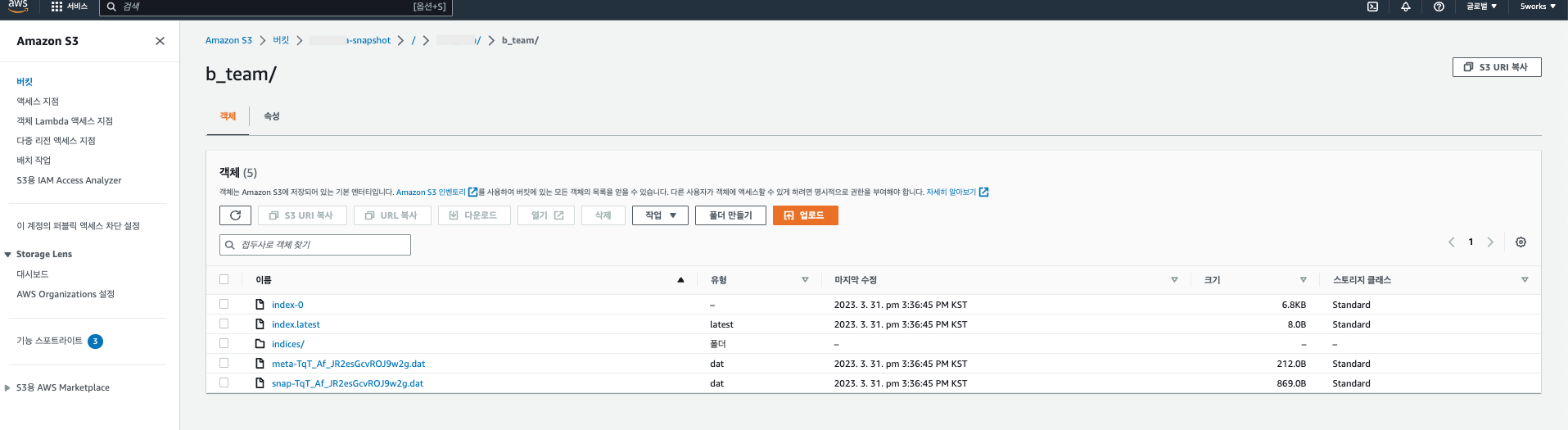Switch to the 객체 tab
The width and height of the screenshot is (1568, 430).
(x=228, y=116)
